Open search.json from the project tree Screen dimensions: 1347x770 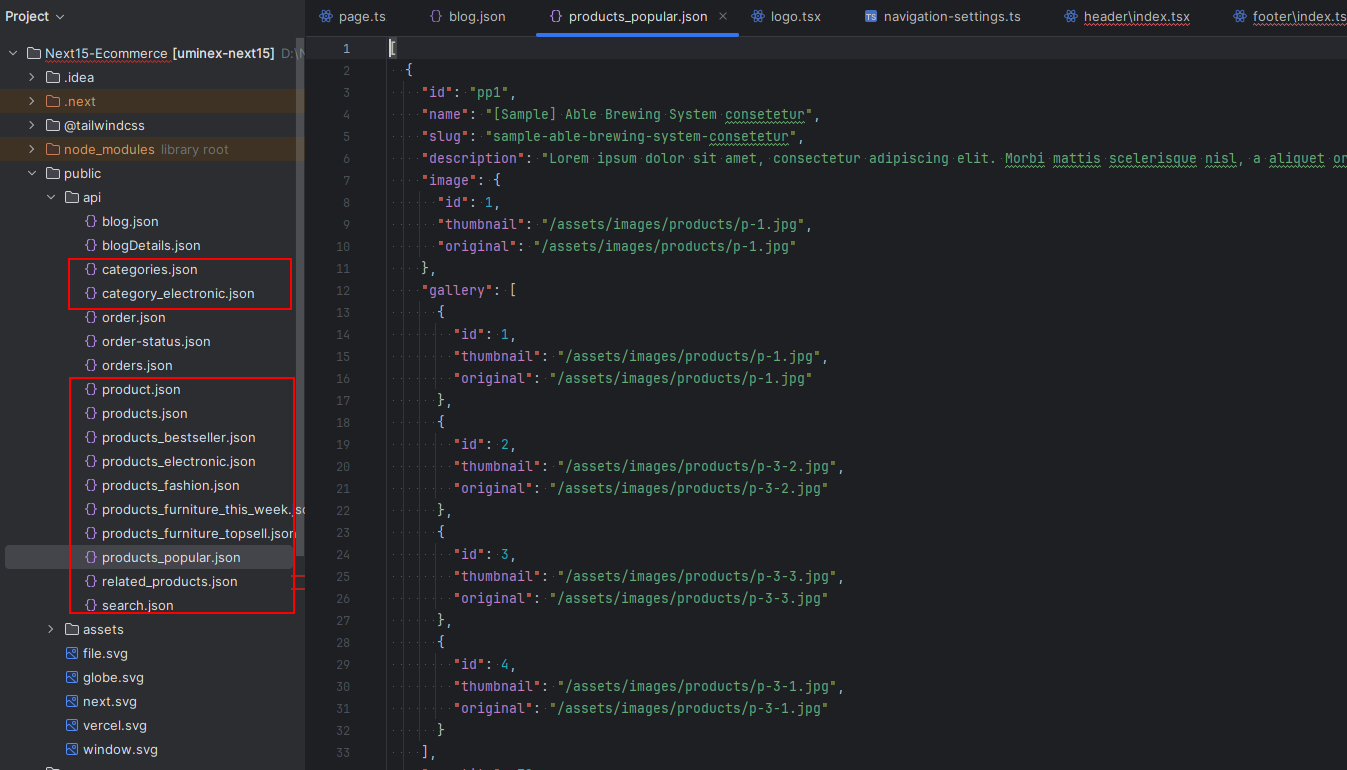coord(137,605)
